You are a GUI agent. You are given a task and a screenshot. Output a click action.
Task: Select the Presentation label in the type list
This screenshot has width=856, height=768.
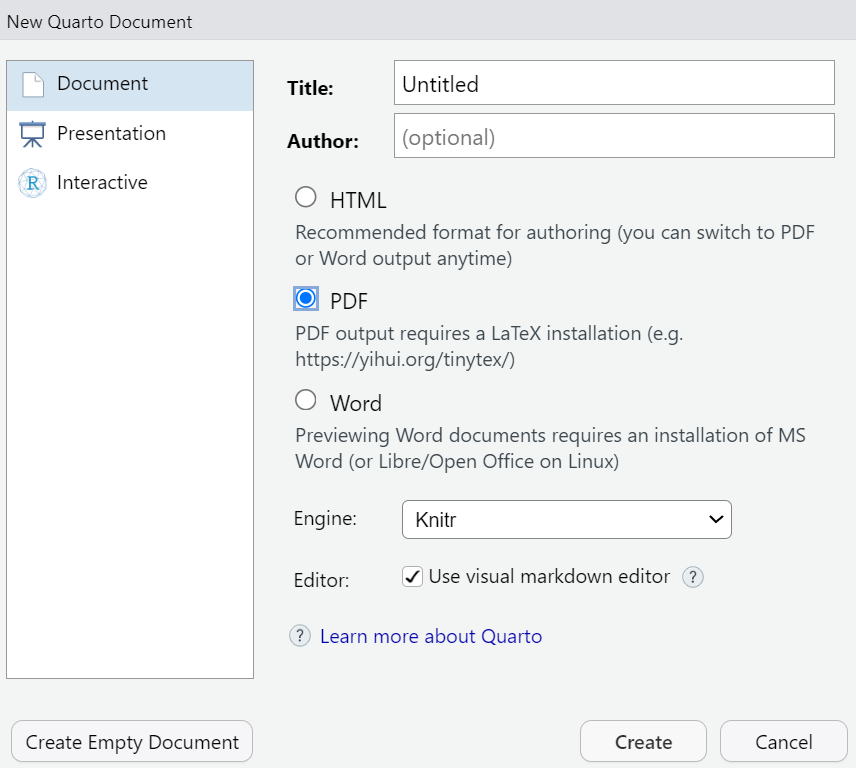(x=111, y=134)
